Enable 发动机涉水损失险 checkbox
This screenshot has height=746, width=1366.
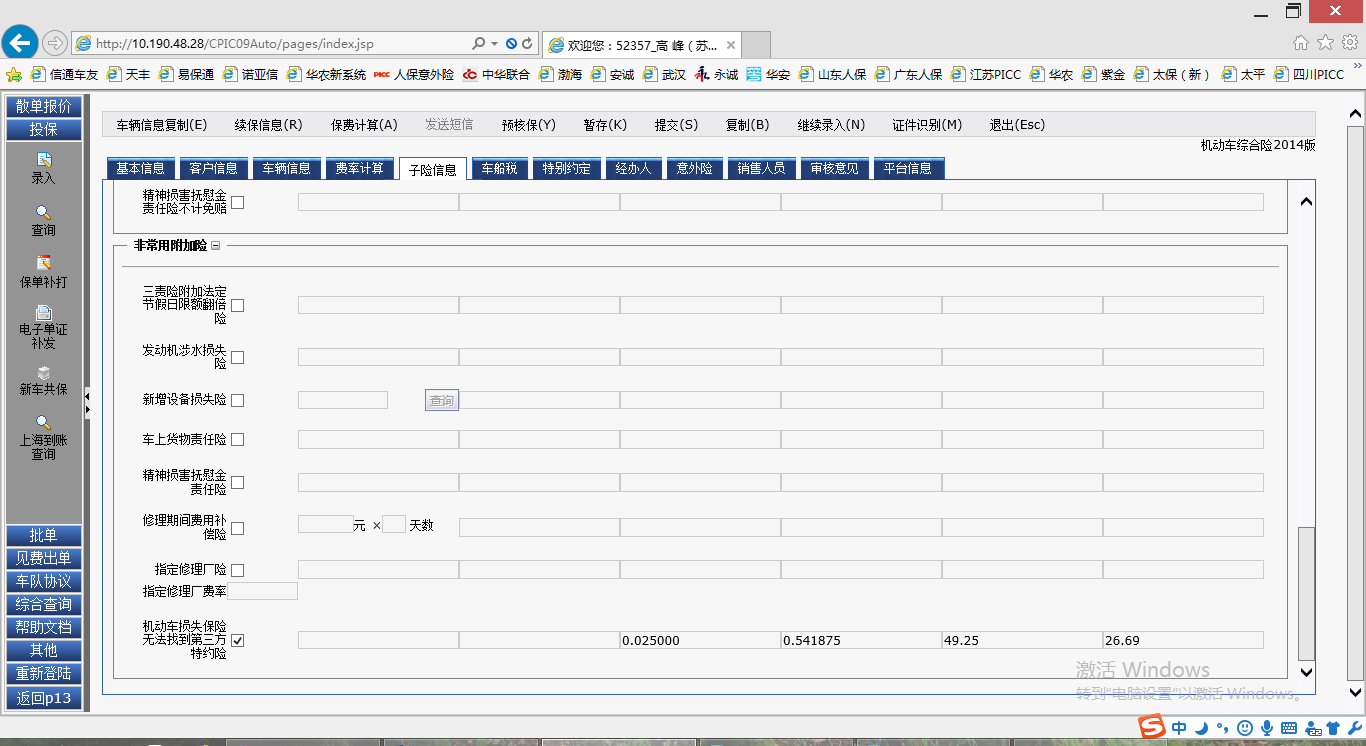[238, 357]
